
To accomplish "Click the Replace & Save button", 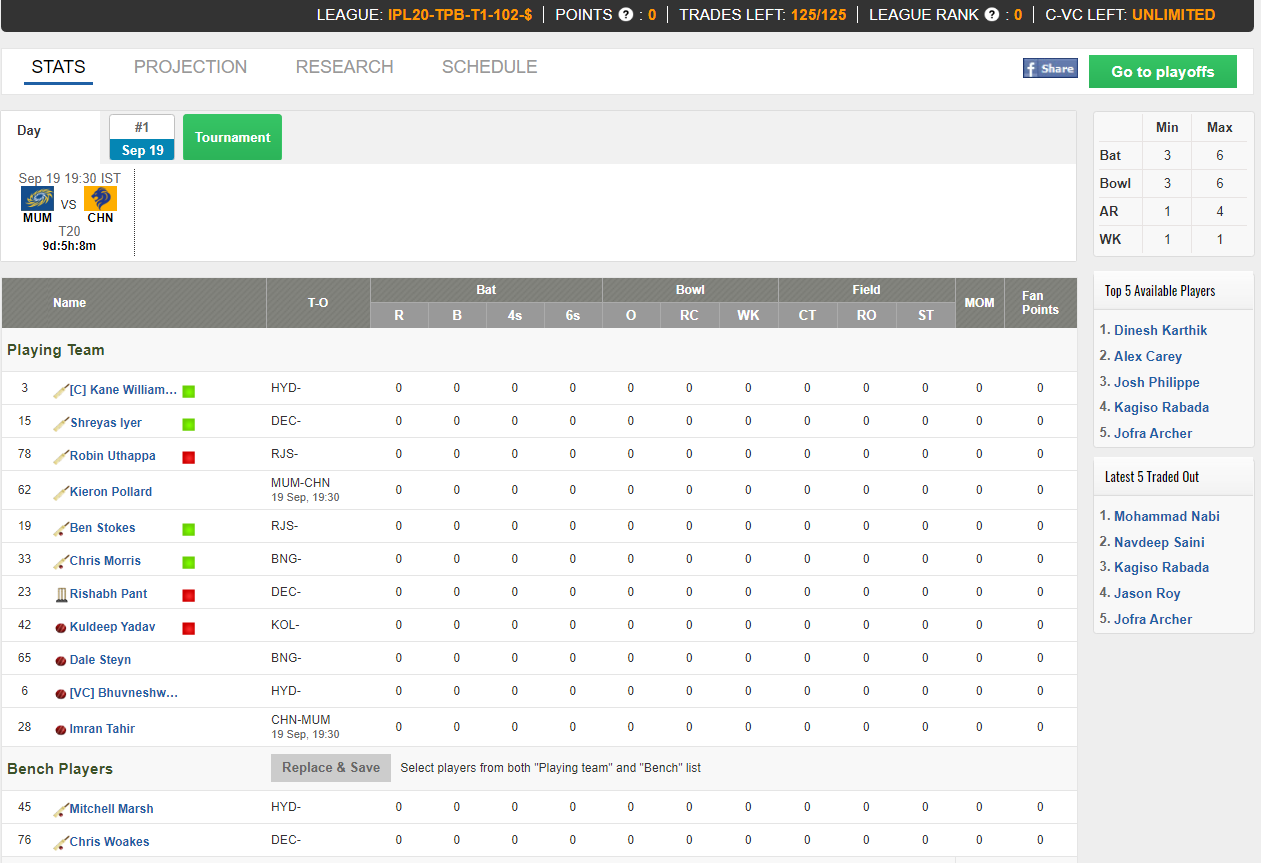I will (x=331, y=768).
